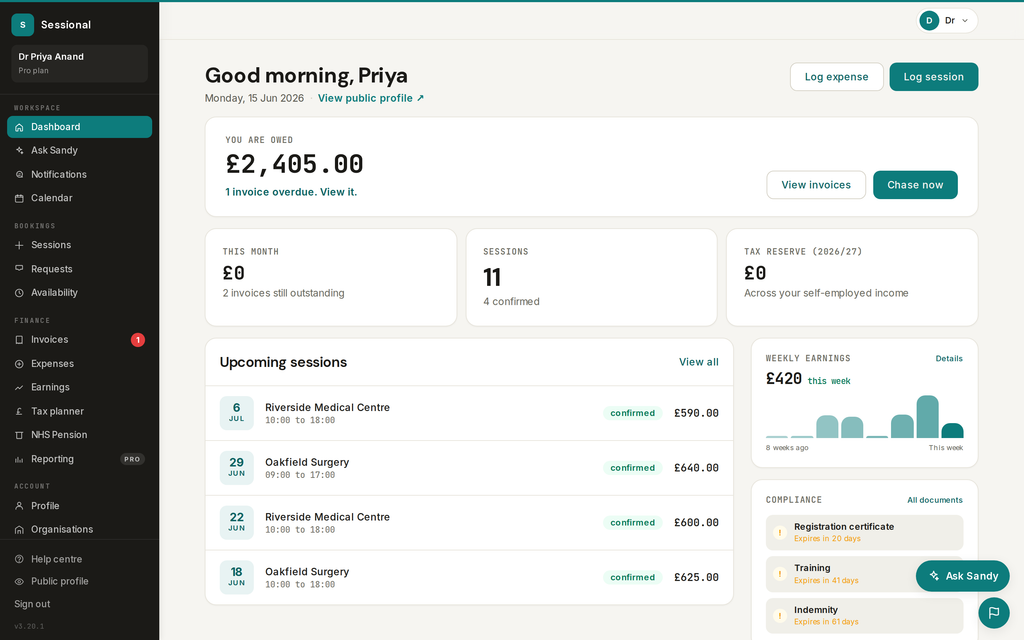
Task: Click the Invoices document icon
Action: 19,340
